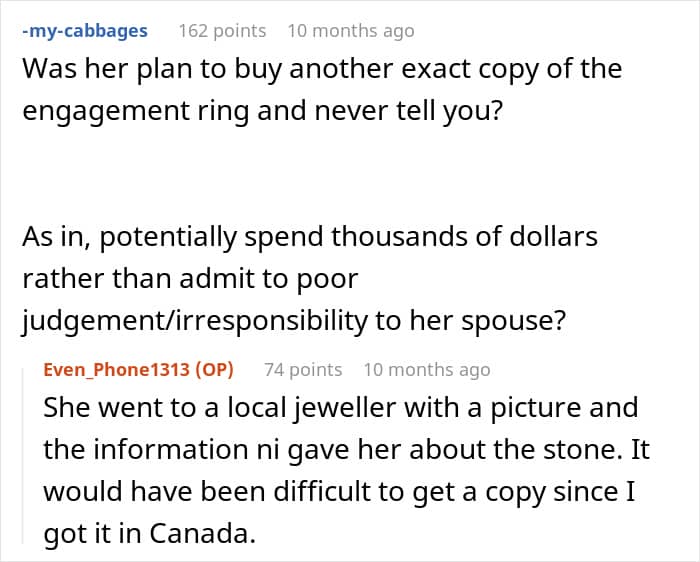Click the 74 points score
Image resolution: width=700 pixels, height=562 pixels.
pyautogui.click(x=303, y=370)
